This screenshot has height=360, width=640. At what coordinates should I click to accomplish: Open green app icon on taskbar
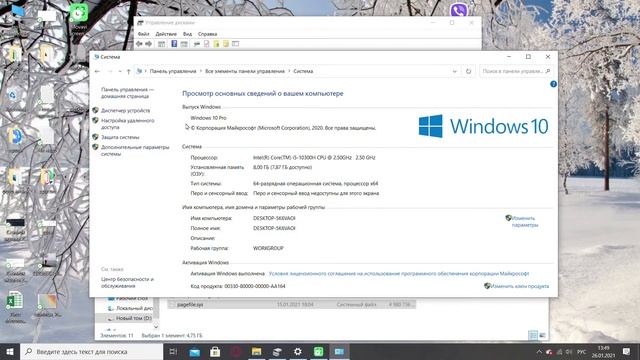click(x=318, y=351)
